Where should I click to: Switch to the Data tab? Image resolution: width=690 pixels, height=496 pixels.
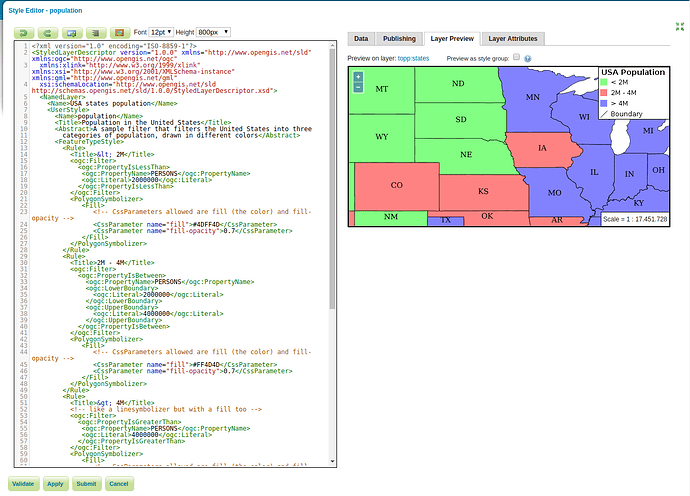(361, 39)
